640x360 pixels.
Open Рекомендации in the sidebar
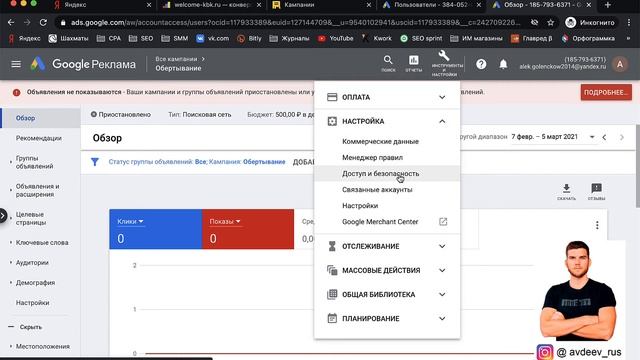click(x=39, y=138)
